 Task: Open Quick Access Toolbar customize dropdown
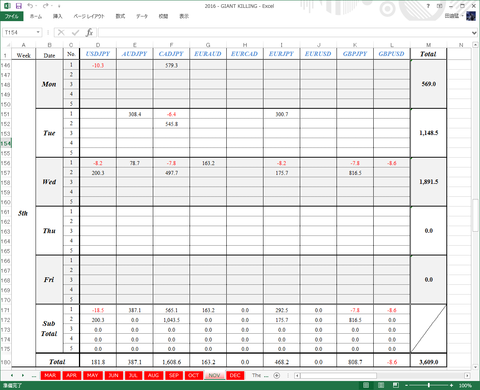tap(59, 6)
